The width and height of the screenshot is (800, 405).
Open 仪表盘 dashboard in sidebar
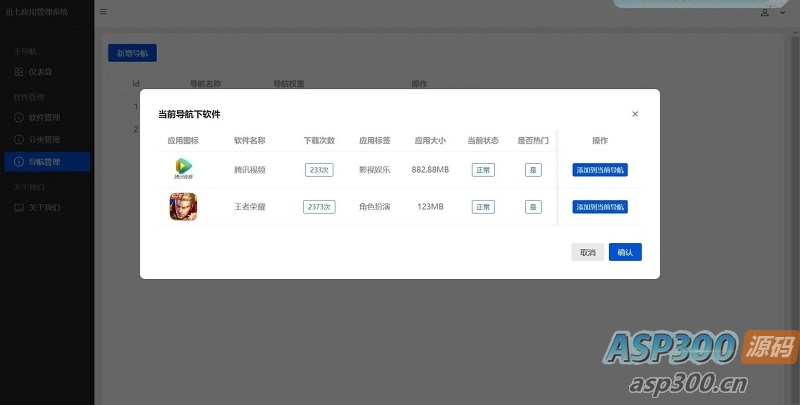pos(40,72)
